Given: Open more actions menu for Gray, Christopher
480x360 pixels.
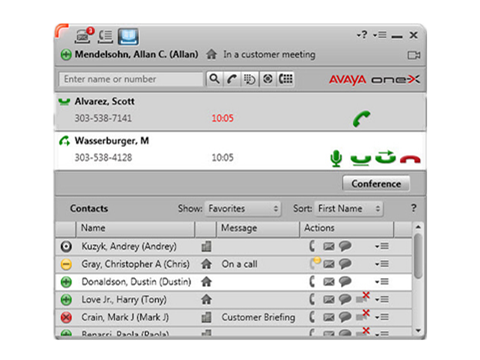Looking at the screenshot, I should pyautogui.click(x=382, y=264).
